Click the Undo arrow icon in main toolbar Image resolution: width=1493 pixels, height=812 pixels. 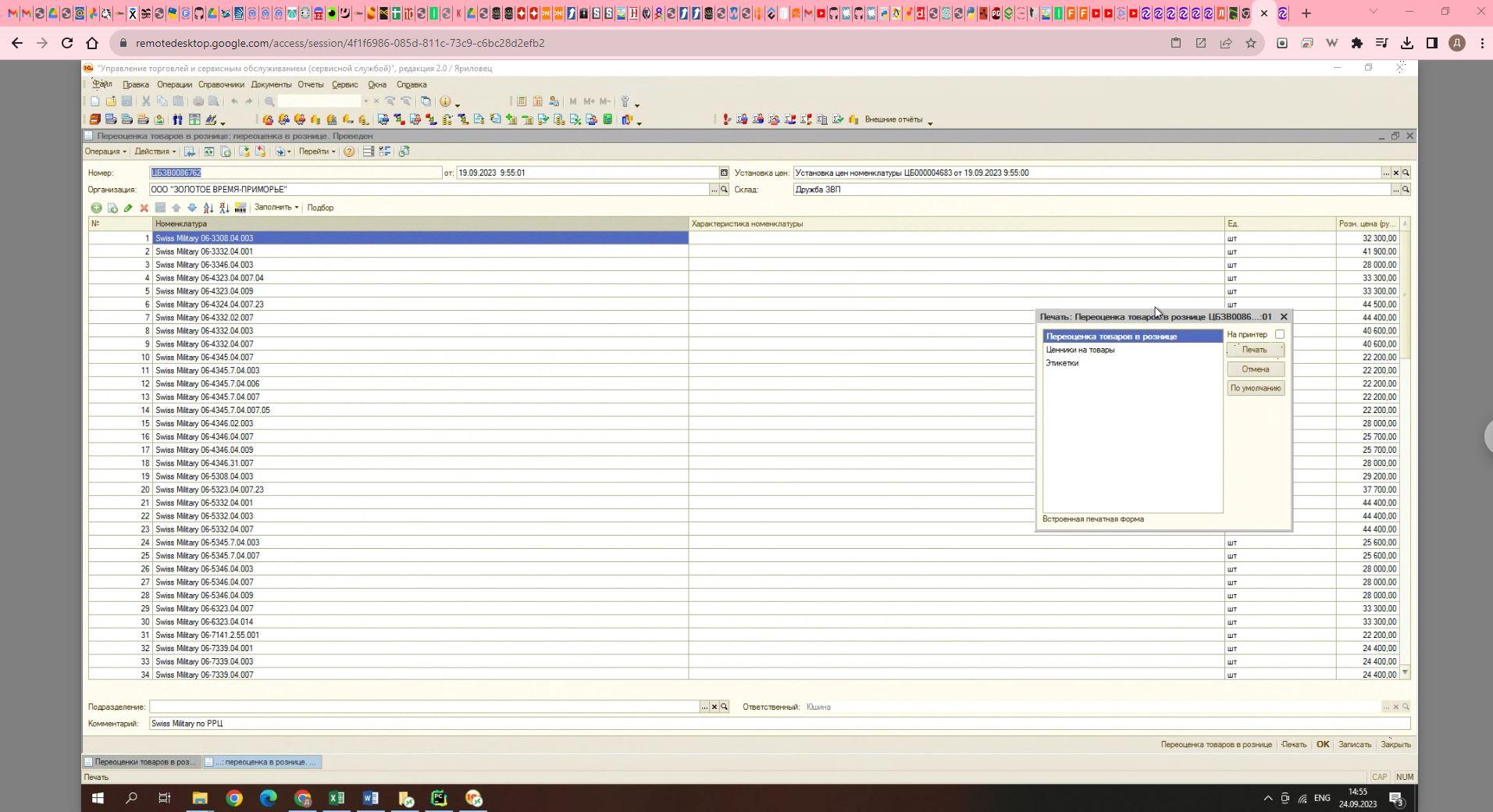pos(234,101)
